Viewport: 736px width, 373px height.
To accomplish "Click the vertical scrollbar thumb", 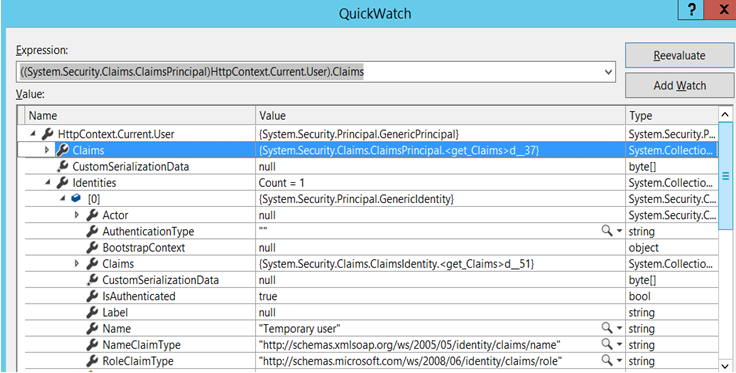I will tap(725, 176).
